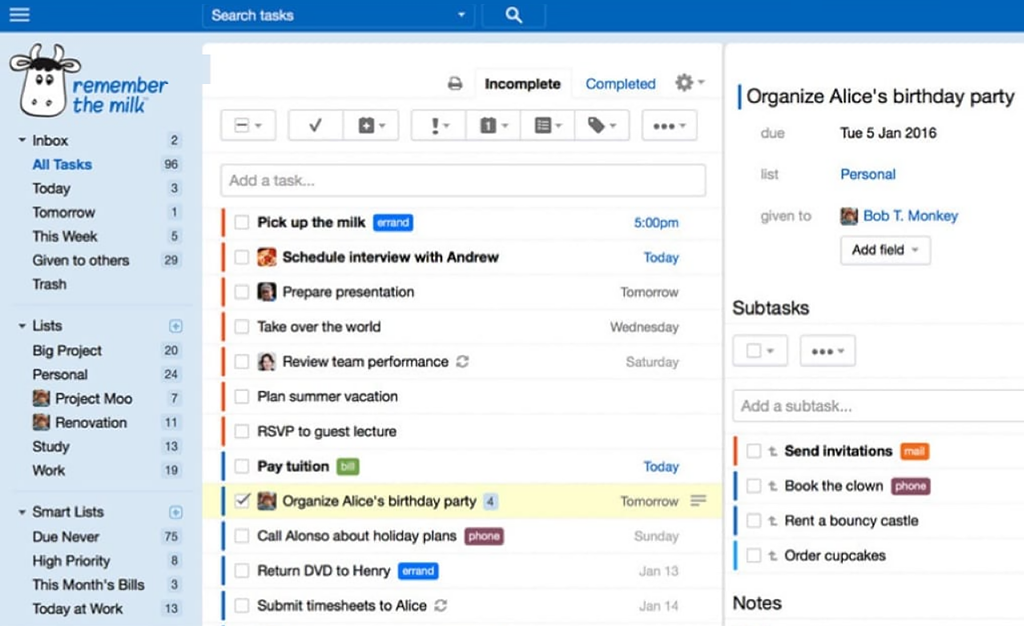
Task: Check the Pick up the milk task
Action: point(242,223)
